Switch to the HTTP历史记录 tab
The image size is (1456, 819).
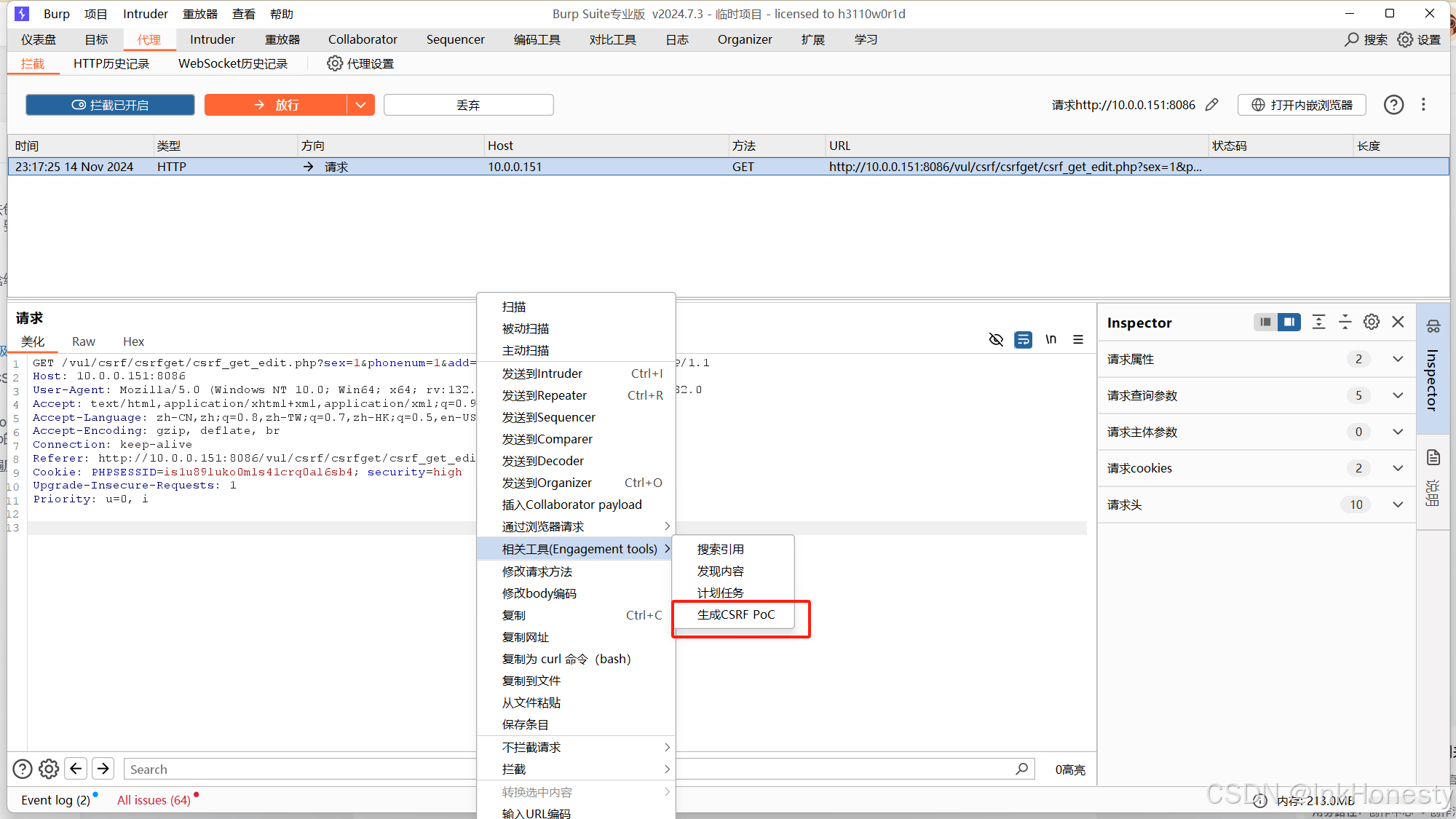pyautogui.click(x=111, y=63)
